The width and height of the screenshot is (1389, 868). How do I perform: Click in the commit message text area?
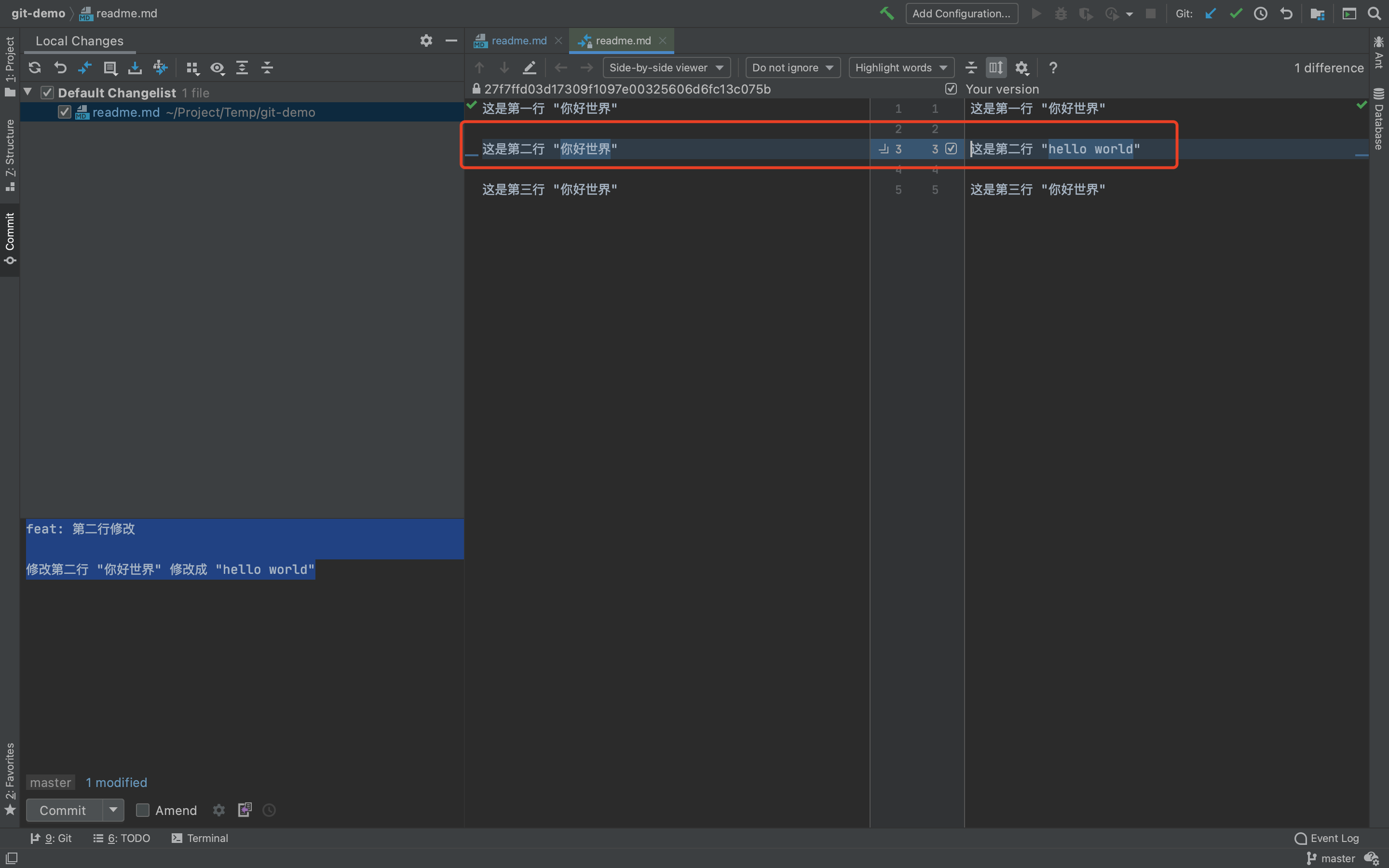tap(241, 660)
